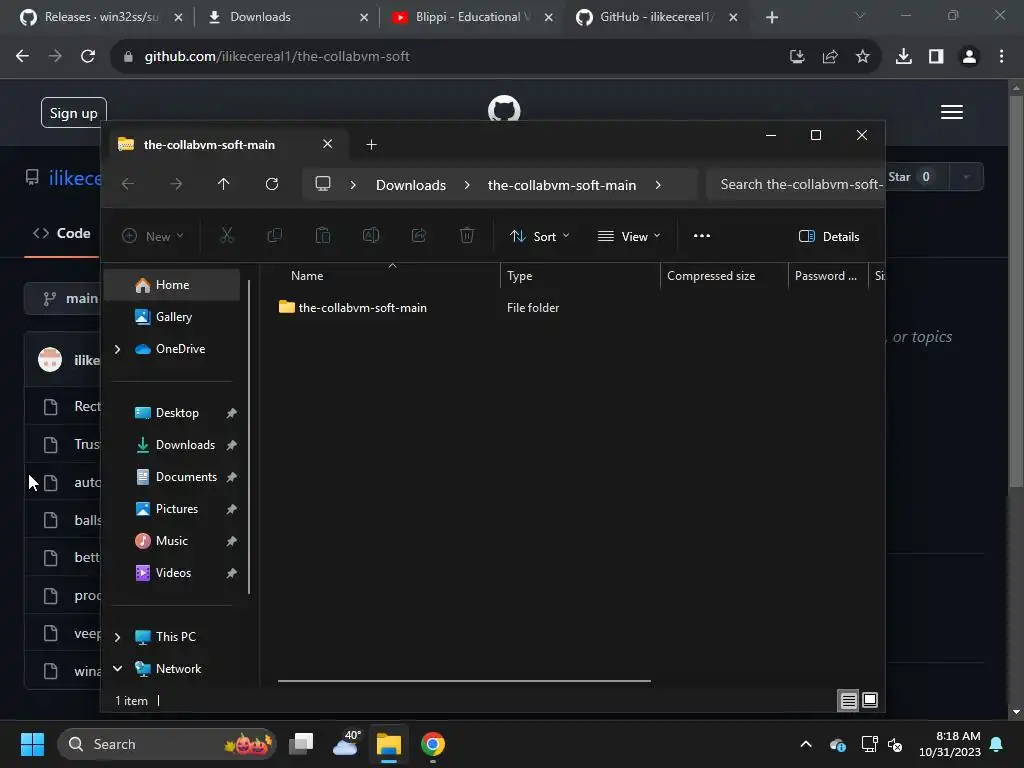Open the Code tab on GitHub page
Viewport: 1024px width, 768px height.
[x=62, y=233]
